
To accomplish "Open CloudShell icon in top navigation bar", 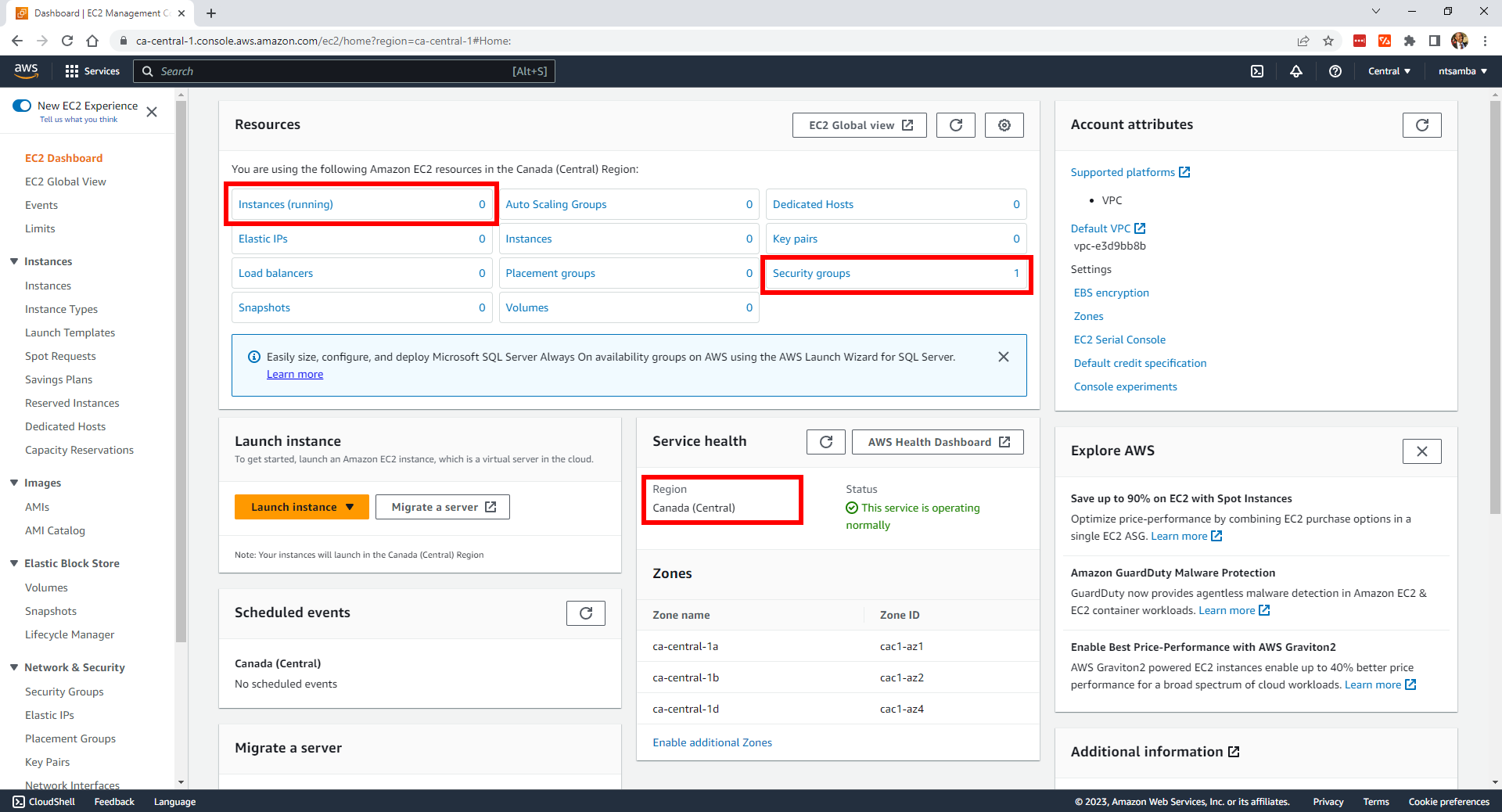I will point(1256,71).
